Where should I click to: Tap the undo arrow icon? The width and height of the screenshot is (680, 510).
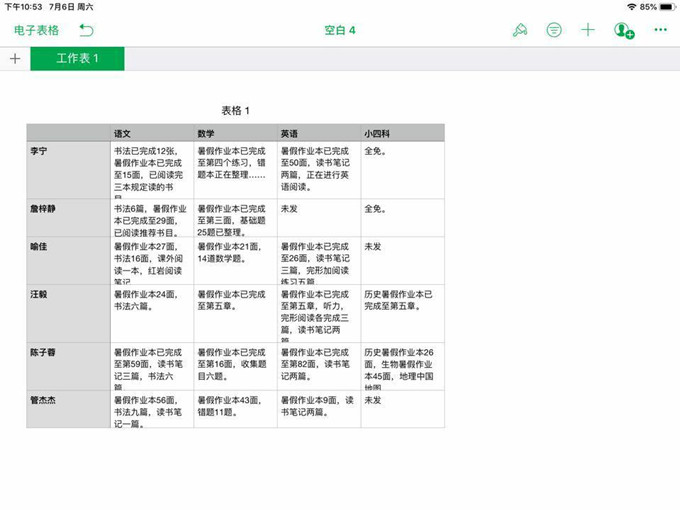coord(86,30)
